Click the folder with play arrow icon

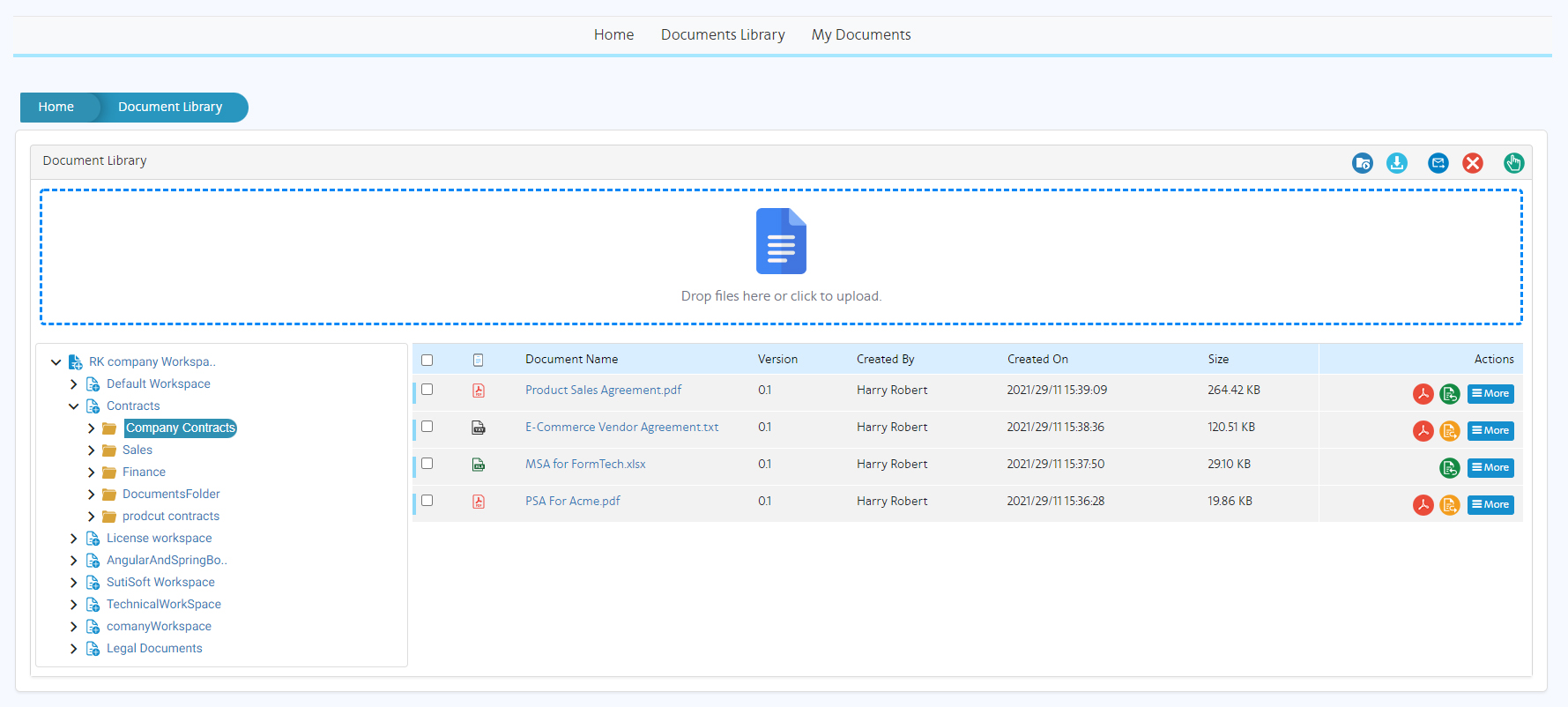click(x=1362, y=163)
